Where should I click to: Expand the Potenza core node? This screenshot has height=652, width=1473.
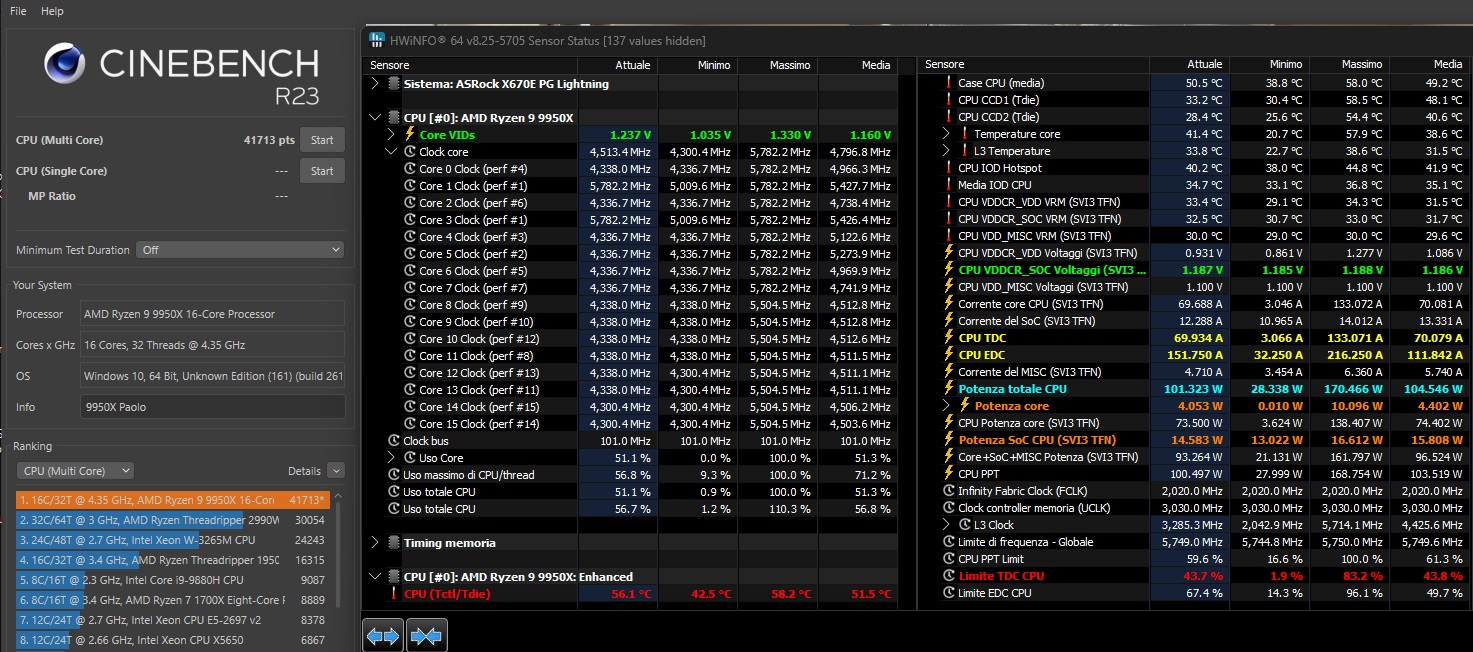[x=946, y=406]
